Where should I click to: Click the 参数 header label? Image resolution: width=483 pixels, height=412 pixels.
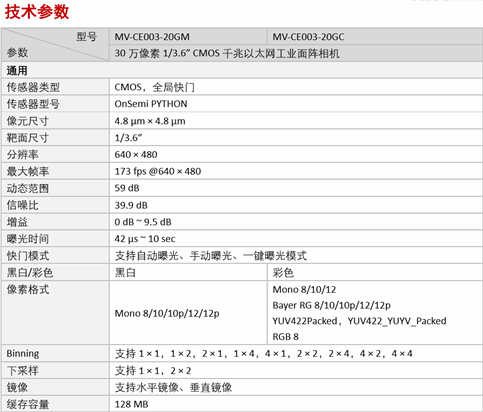(x=17, y=52)
